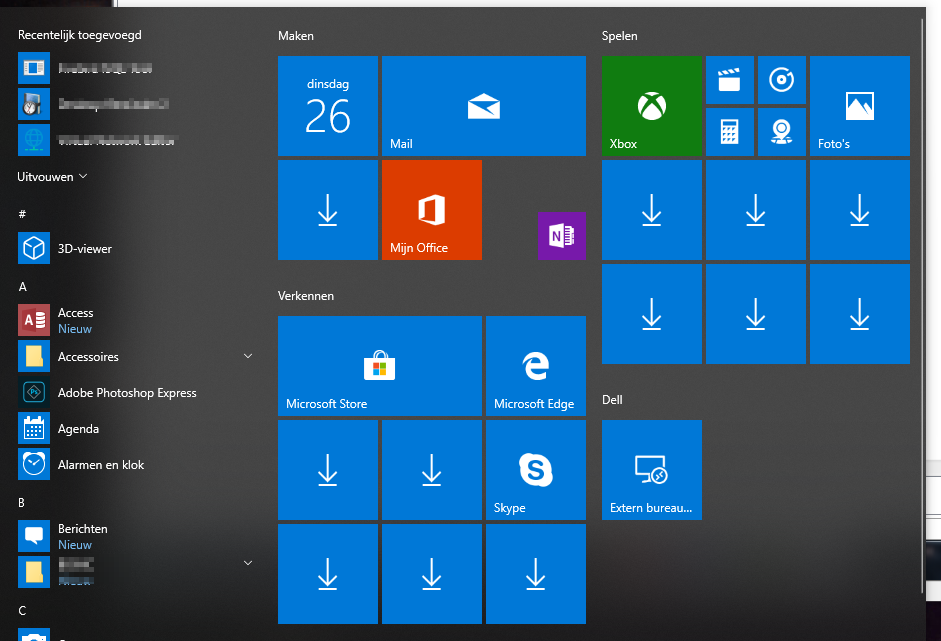The height and width of the screenshot is (641, 941).
Task: Open the calendar tile showing dinsdag 26
Action: [x=328, y=106]
